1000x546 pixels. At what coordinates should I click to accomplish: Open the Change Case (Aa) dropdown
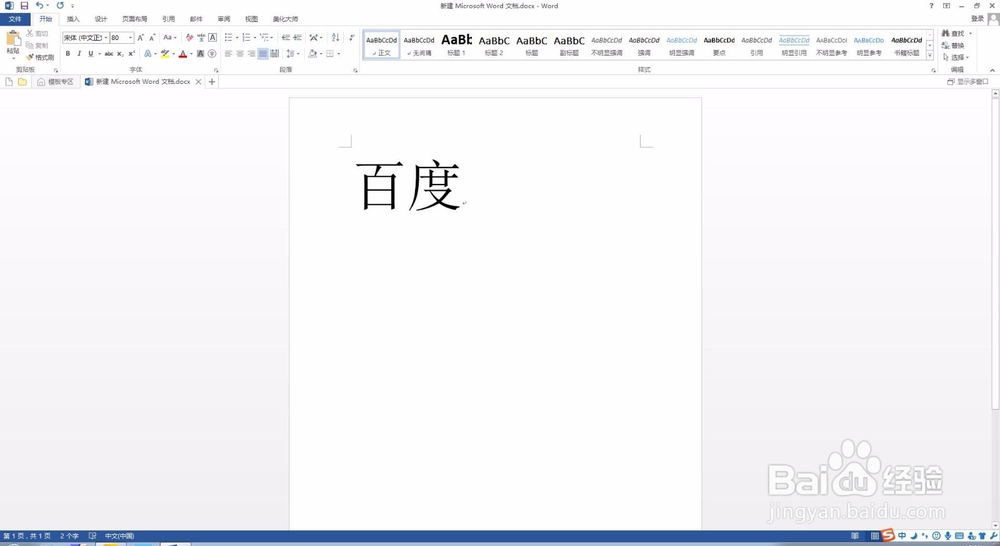click(x=169, y=38)
